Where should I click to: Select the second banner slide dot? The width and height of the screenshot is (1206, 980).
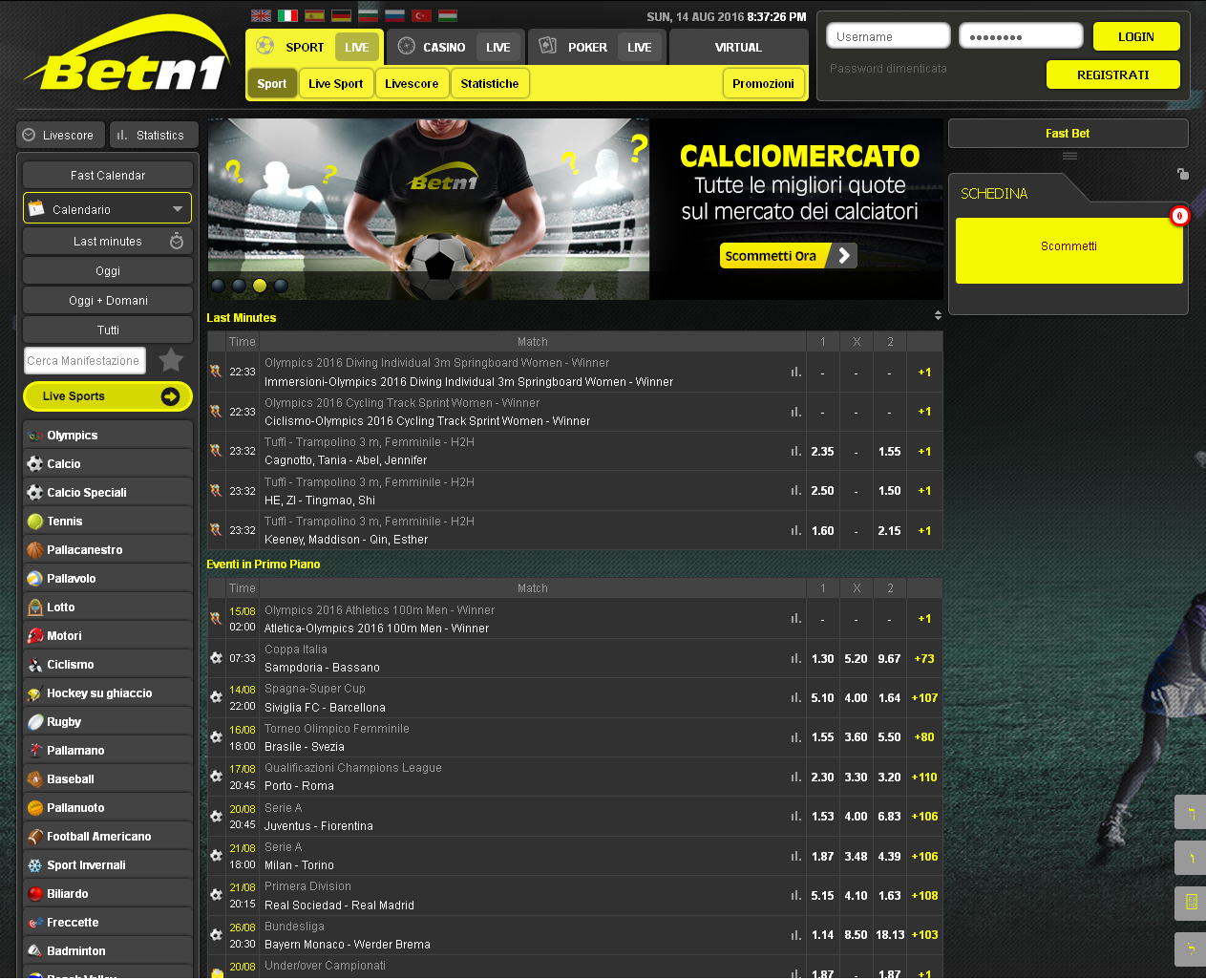(239, 286)
